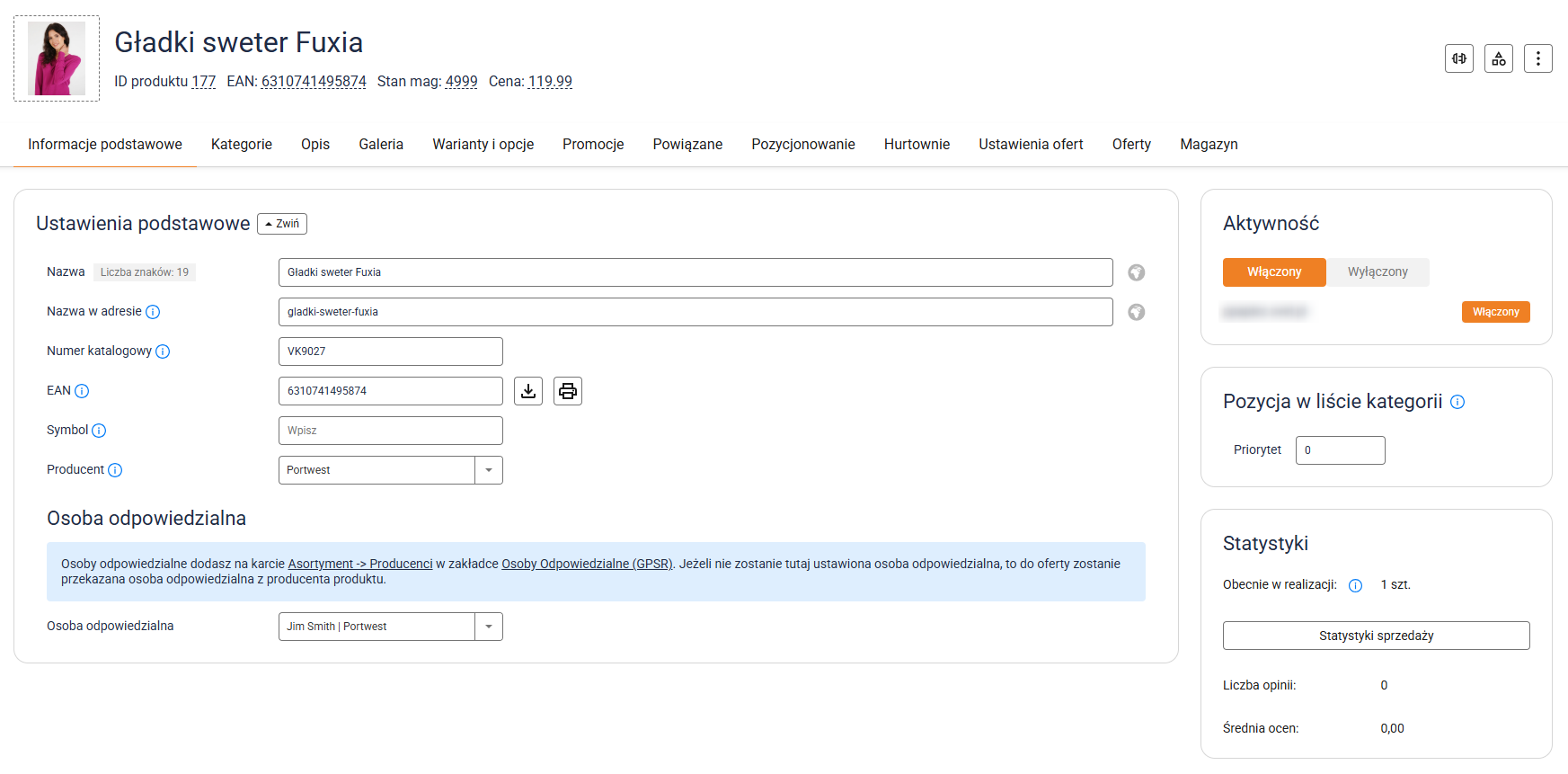Click the dumbbell icon in the header
The image size is (1568, 774).
click(x=1458, y=58)
